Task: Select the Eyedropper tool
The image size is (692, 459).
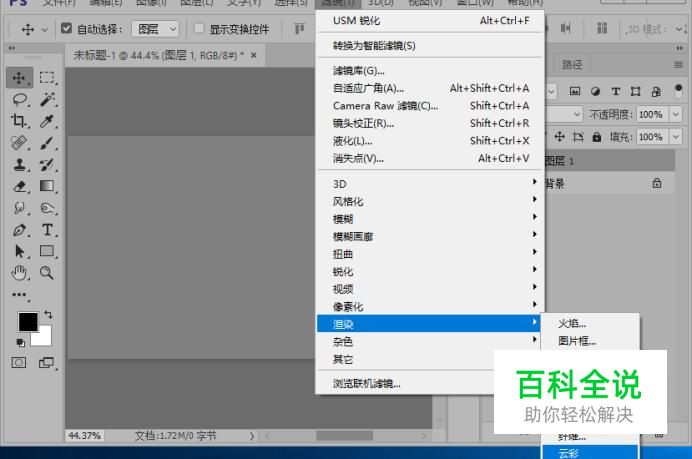Action: tap(47, 121)
